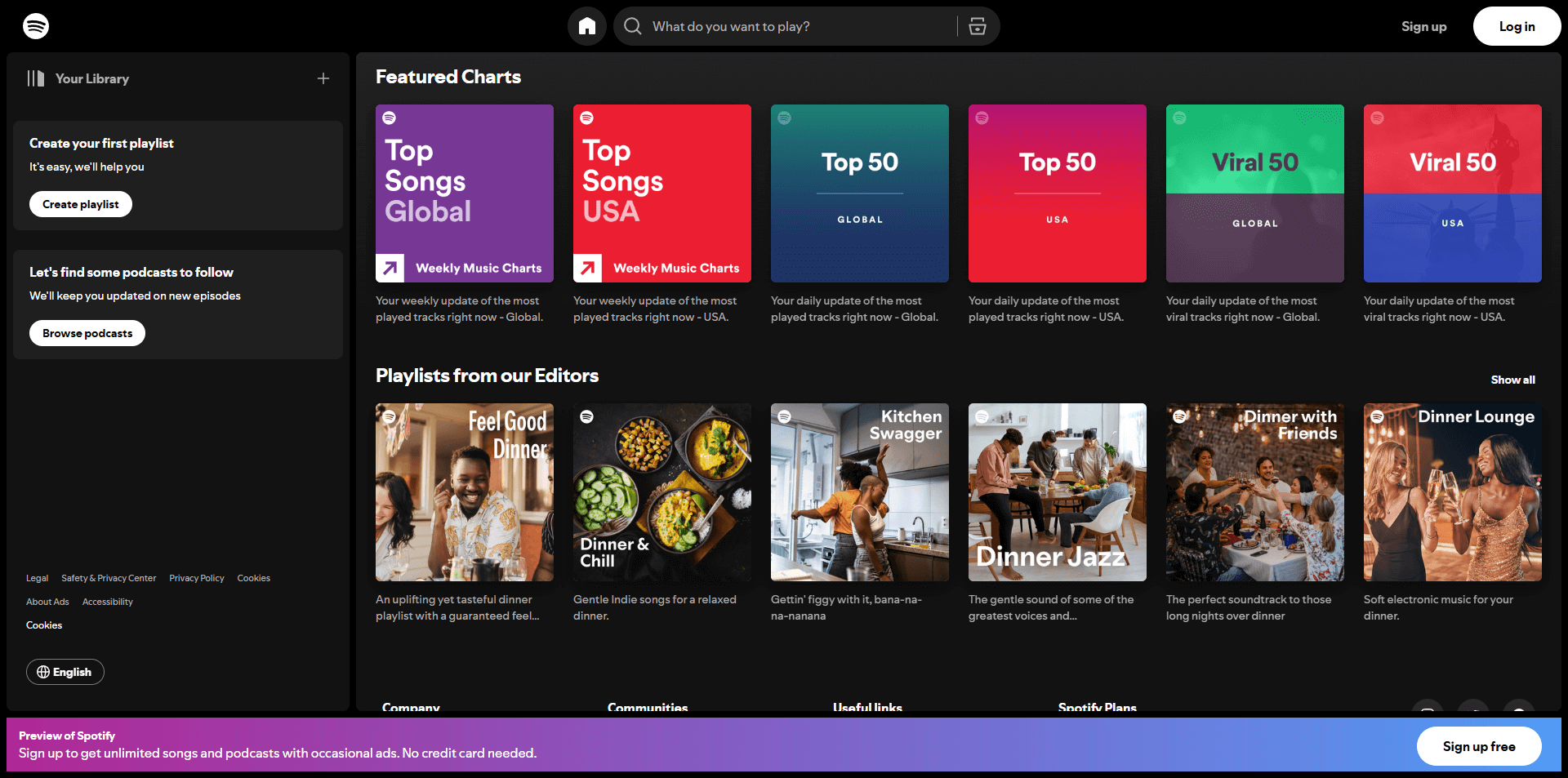
Task: Click 'The perfect soundtrack to those' description
Action: click(1249, 607)
